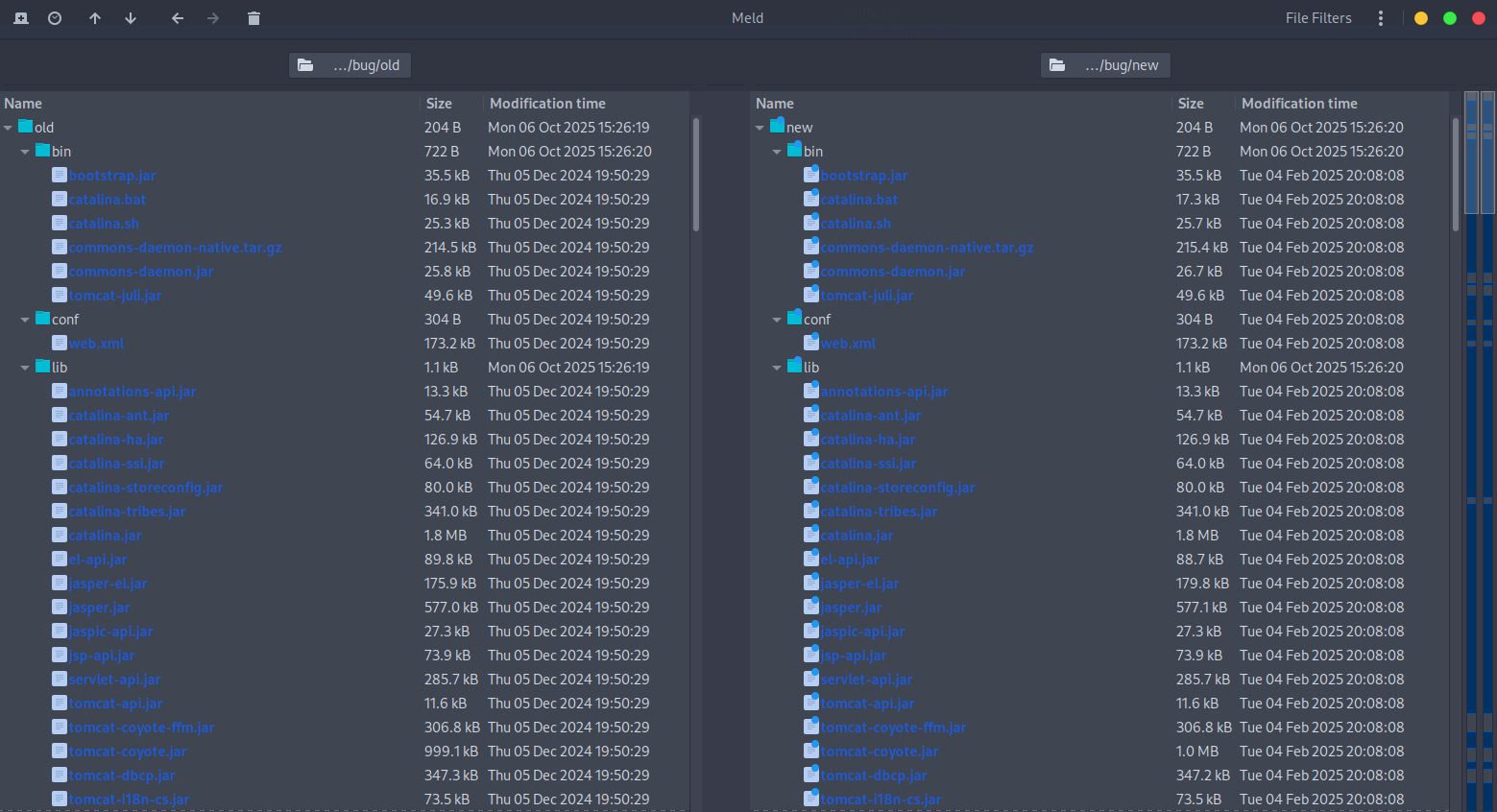Image resolution: width=1497 pixels, height=812 pixels.
Task: Open the three-dot application menu
Action: tap(1380, 17)
